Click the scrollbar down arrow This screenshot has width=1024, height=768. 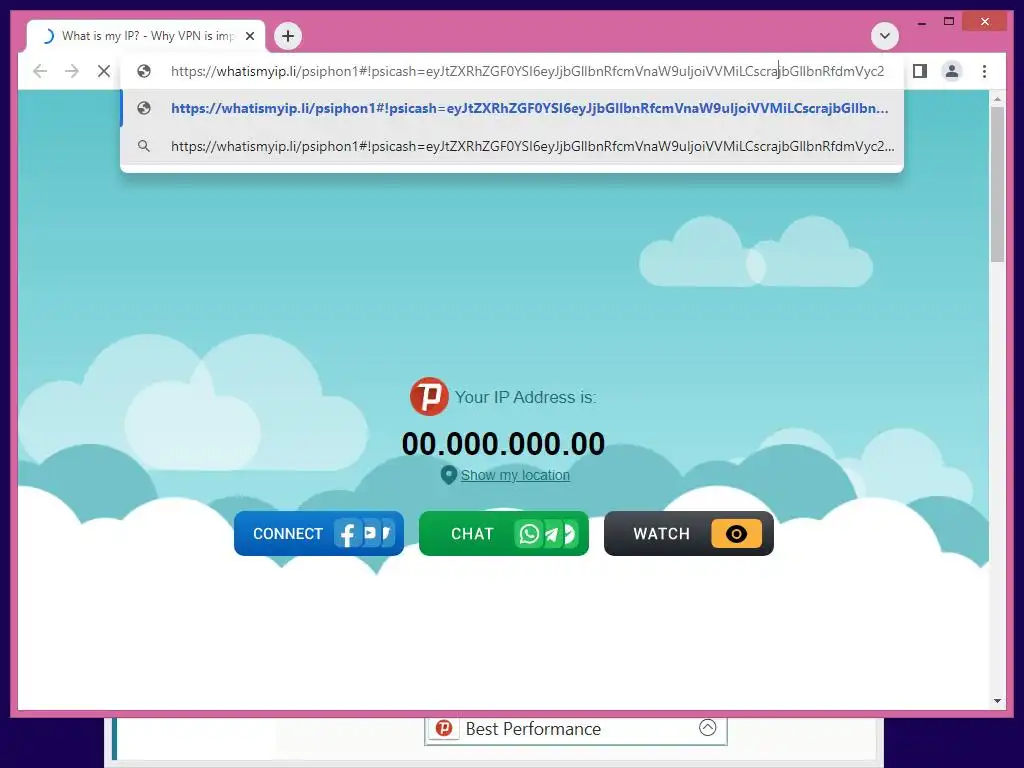[997, 701]
